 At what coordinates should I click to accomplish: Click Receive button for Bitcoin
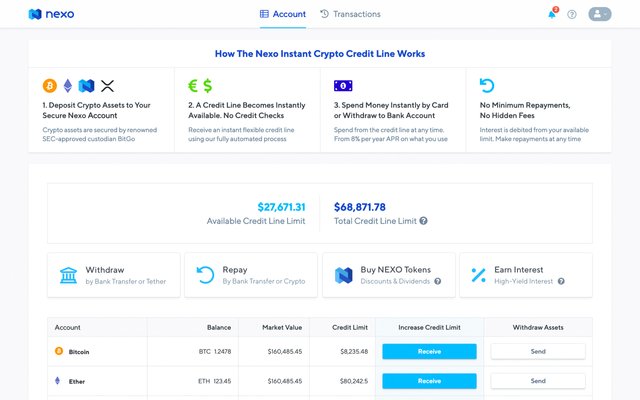[429, 351]
